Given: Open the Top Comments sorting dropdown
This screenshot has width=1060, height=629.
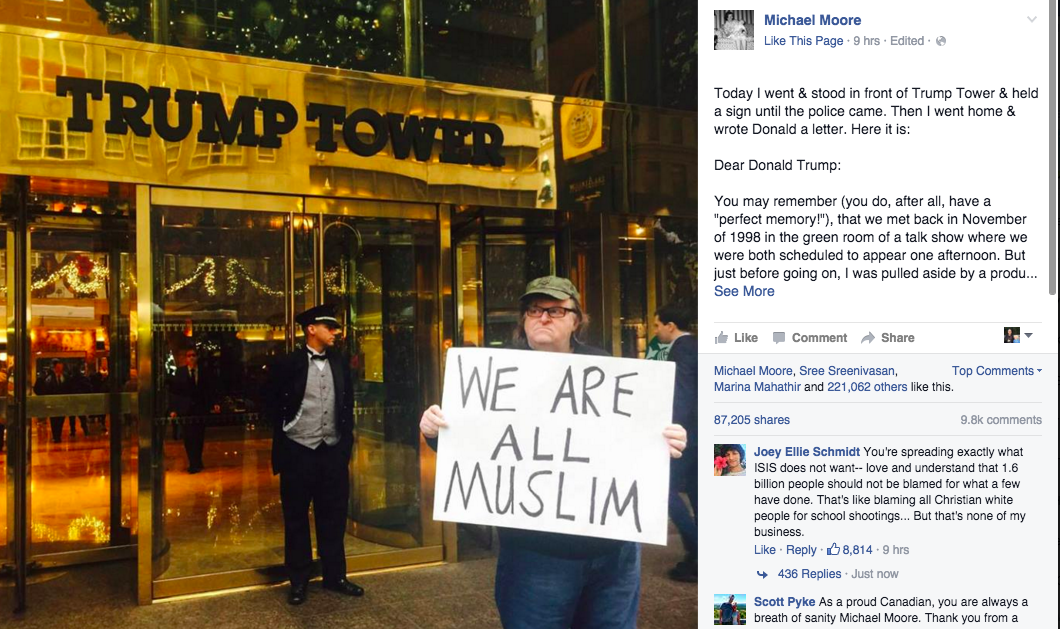Looking at the screenshot, I should pyautogui.click(x=997, y=371).
